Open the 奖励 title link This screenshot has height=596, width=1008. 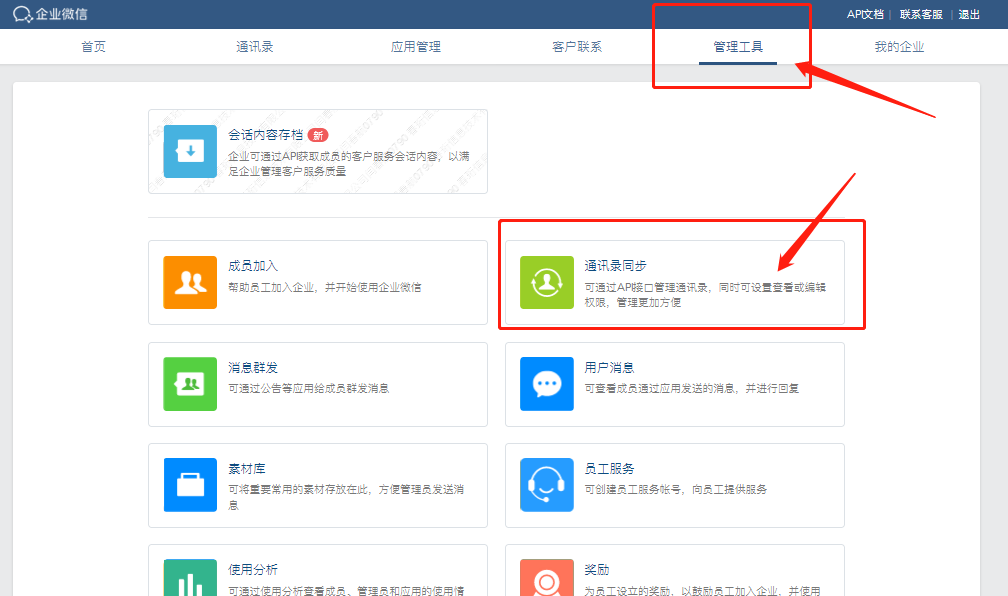coord(597,570)
